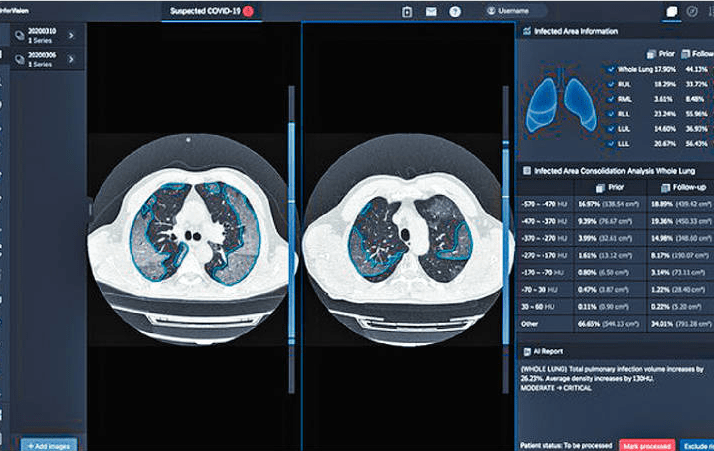The image size is (714, 451).
Task: Open the help question mark icon
Action: [x=455, y=11]
